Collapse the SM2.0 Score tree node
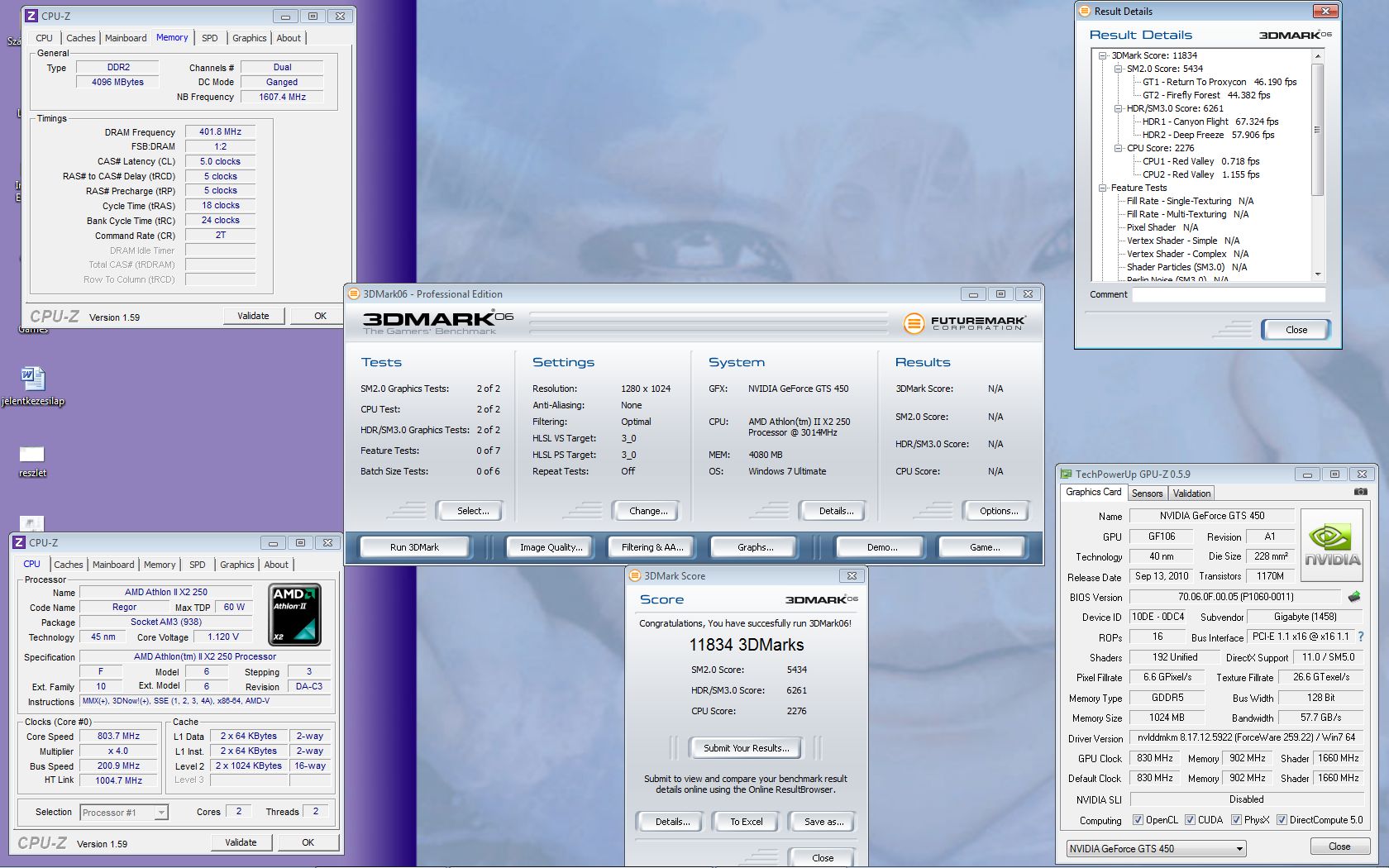The width and height of the screenshot is (1389, 868). click(1118, 69)
